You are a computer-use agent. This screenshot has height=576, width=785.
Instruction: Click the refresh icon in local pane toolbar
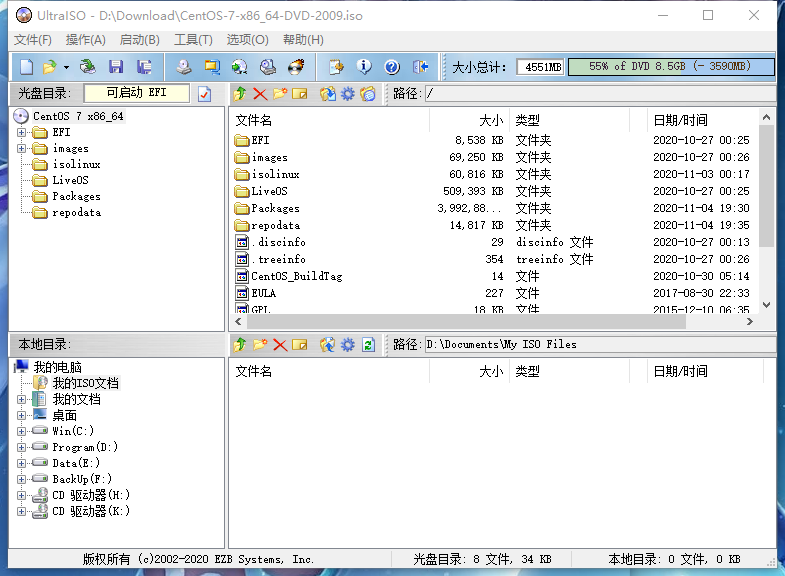click(x=368, y=345)
